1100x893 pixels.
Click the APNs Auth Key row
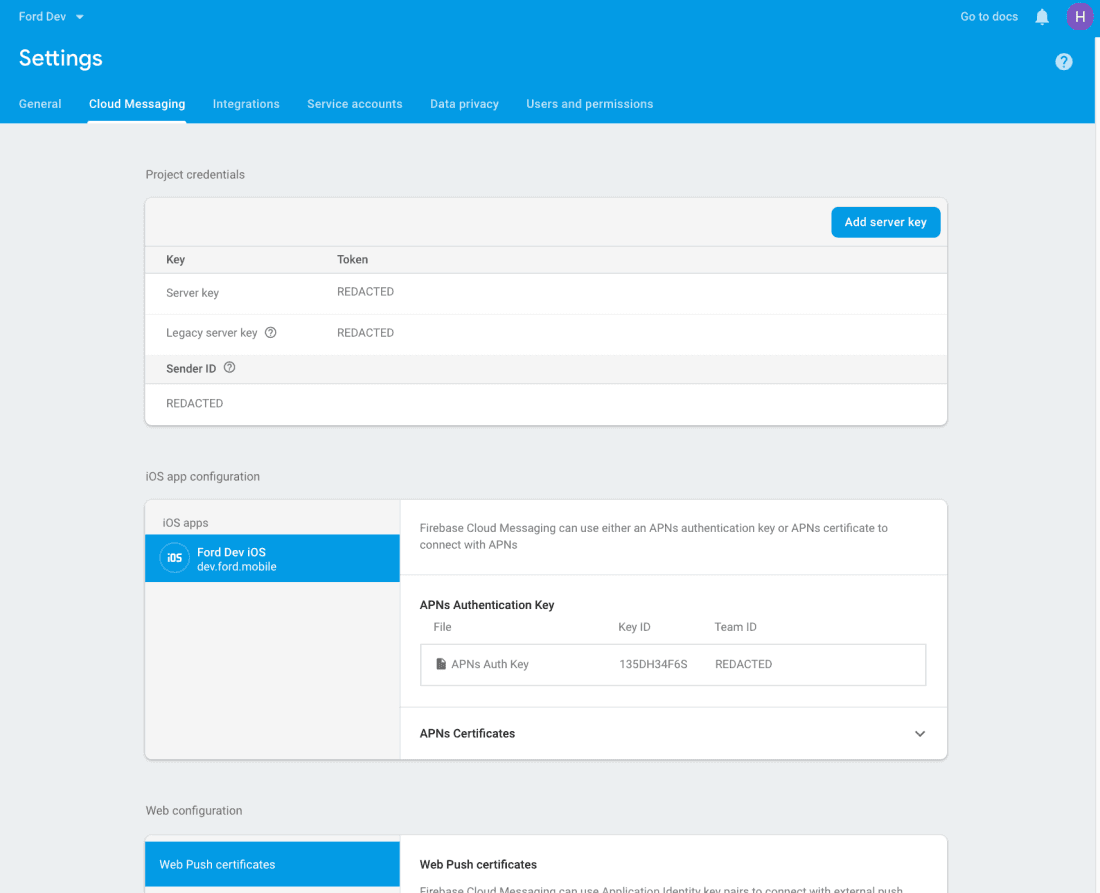[x=672, y=664]
